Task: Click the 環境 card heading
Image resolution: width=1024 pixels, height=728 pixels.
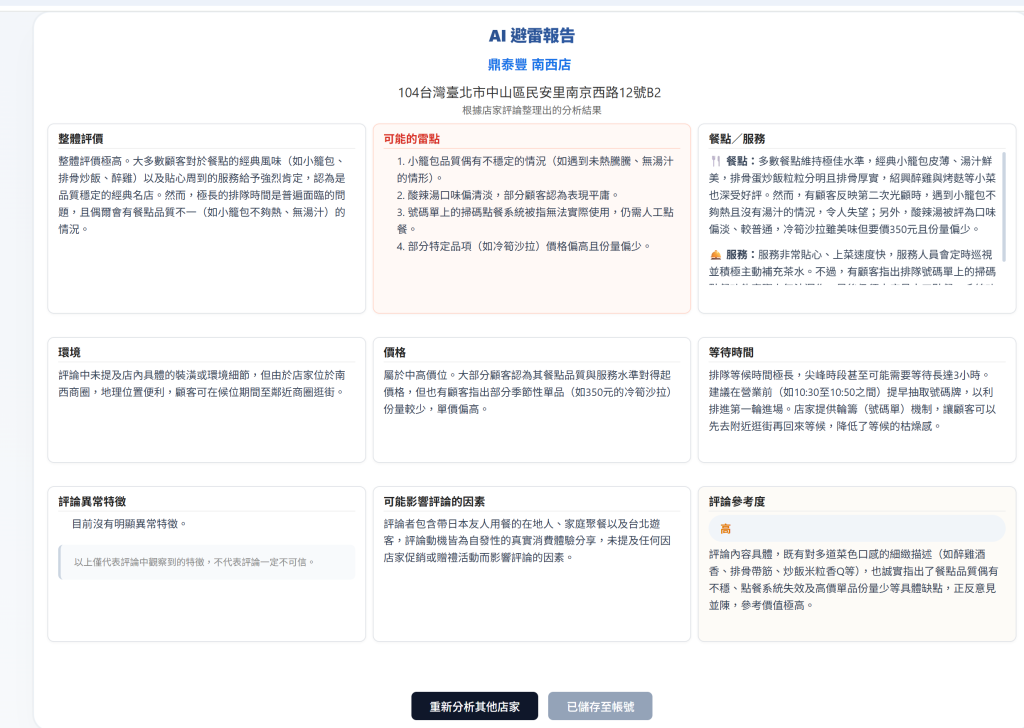Action: 70,353
